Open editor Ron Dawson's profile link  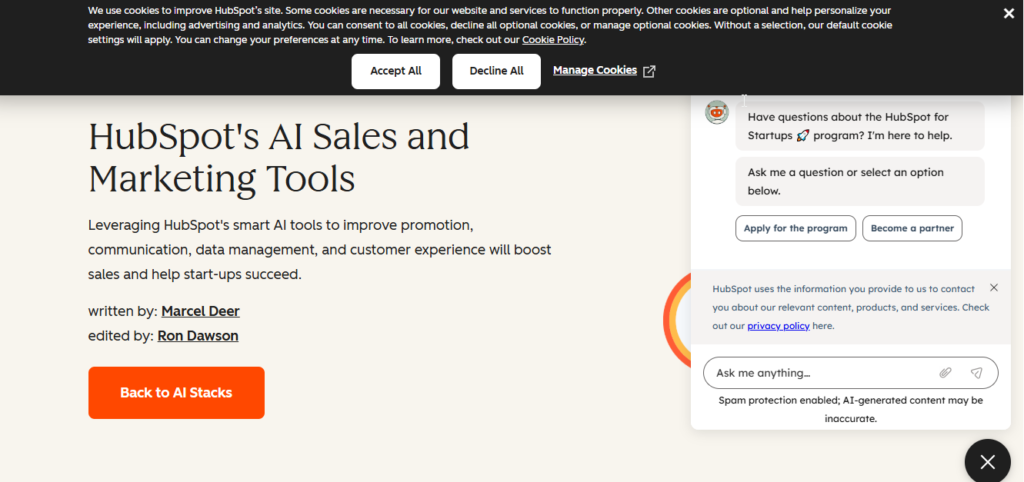click(198, 336)
